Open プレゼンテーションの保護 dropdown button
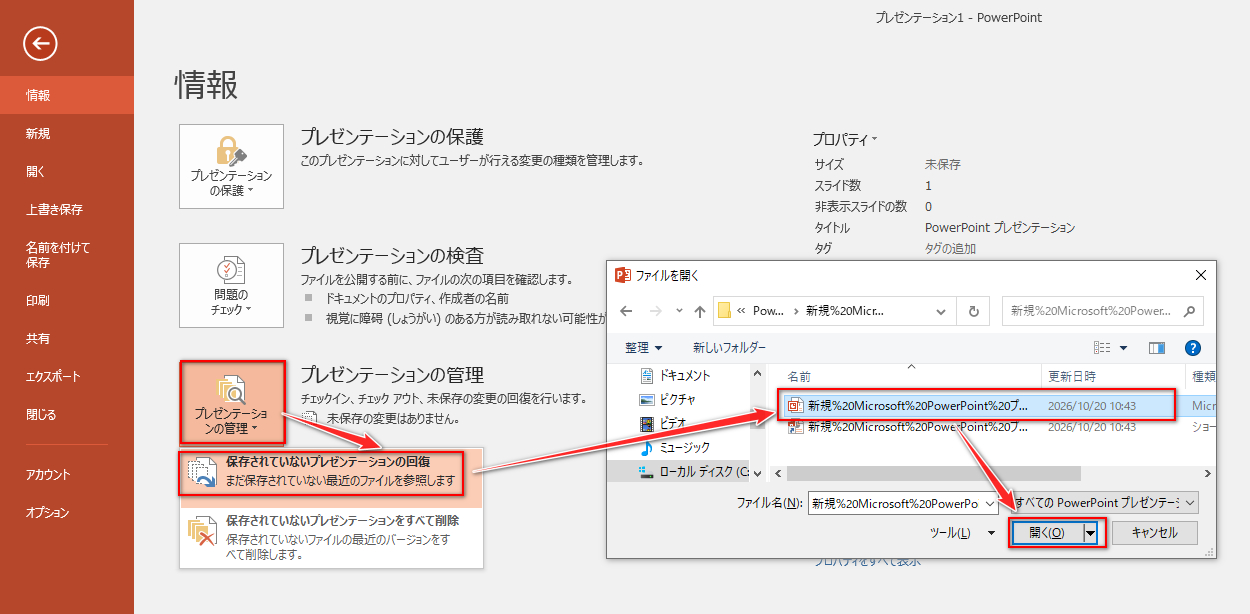The image size is (1250, 614). (231, 166)
